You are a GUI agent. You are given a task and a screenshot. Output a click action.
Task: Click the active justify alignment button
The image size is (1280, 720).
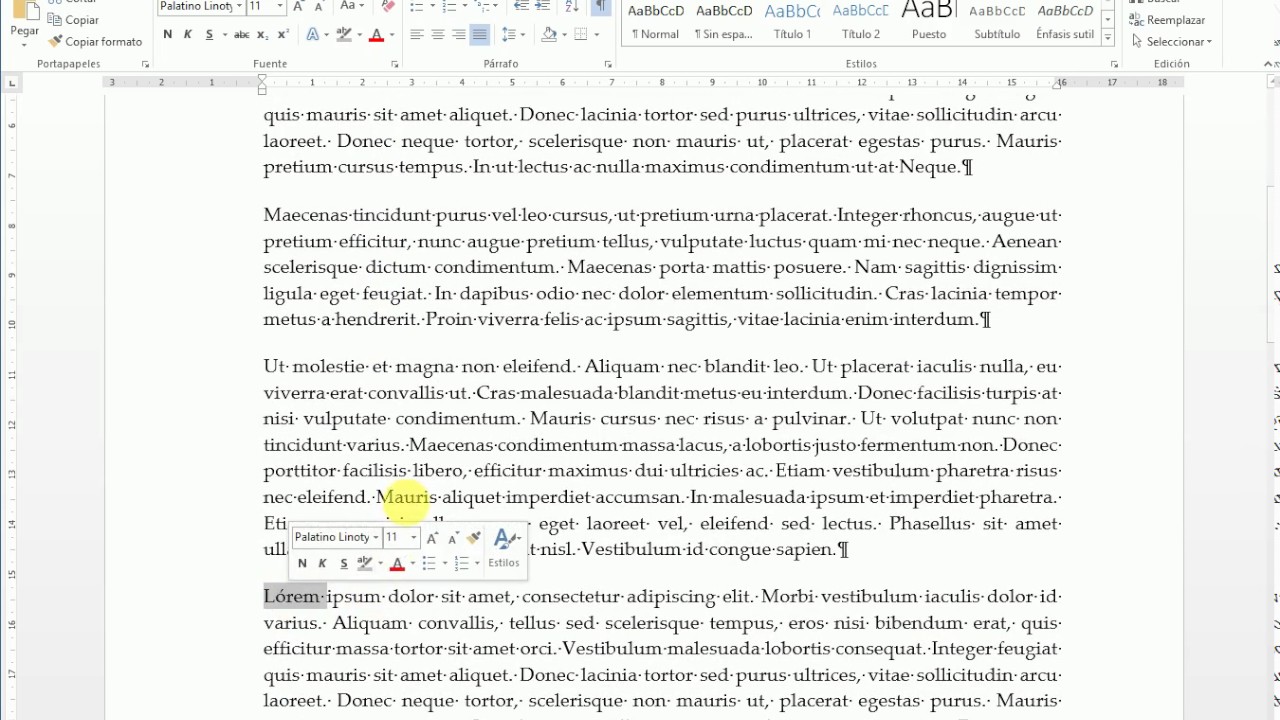480,35
